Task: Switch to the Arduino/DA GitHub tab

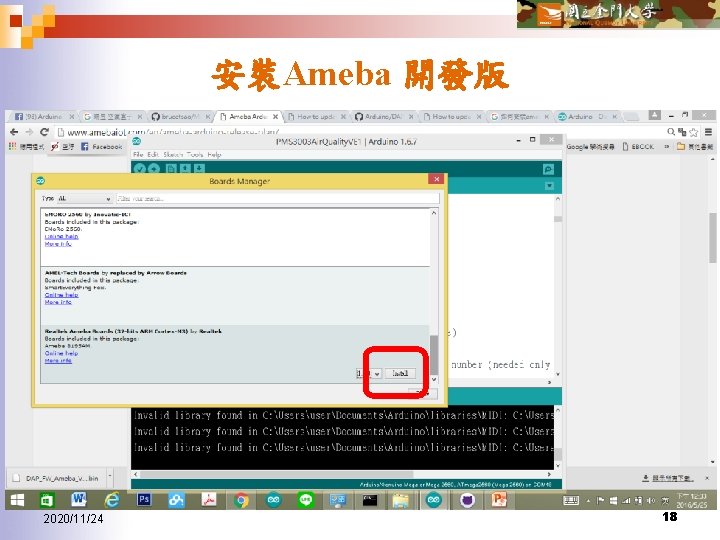Action: (384, 117)
